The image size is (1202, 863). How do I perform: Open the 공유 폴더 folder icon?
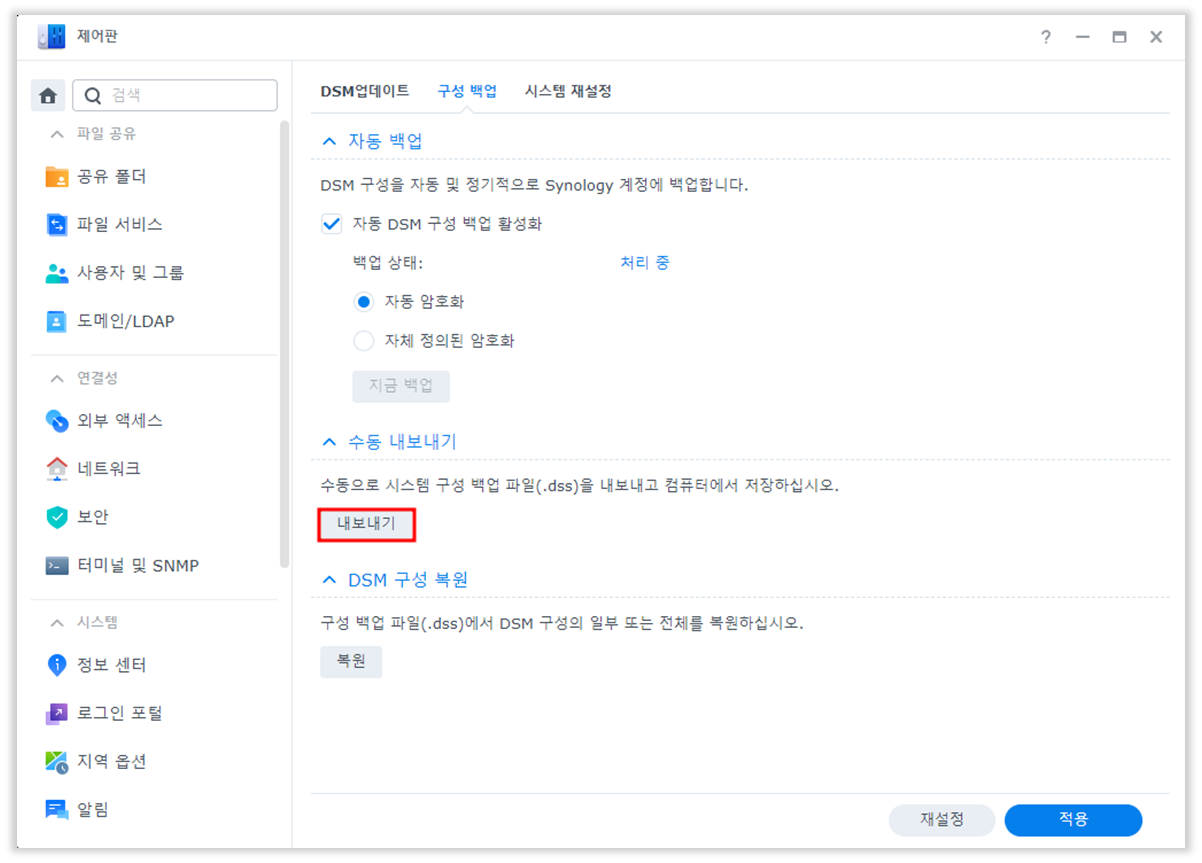tap(57, 177)
